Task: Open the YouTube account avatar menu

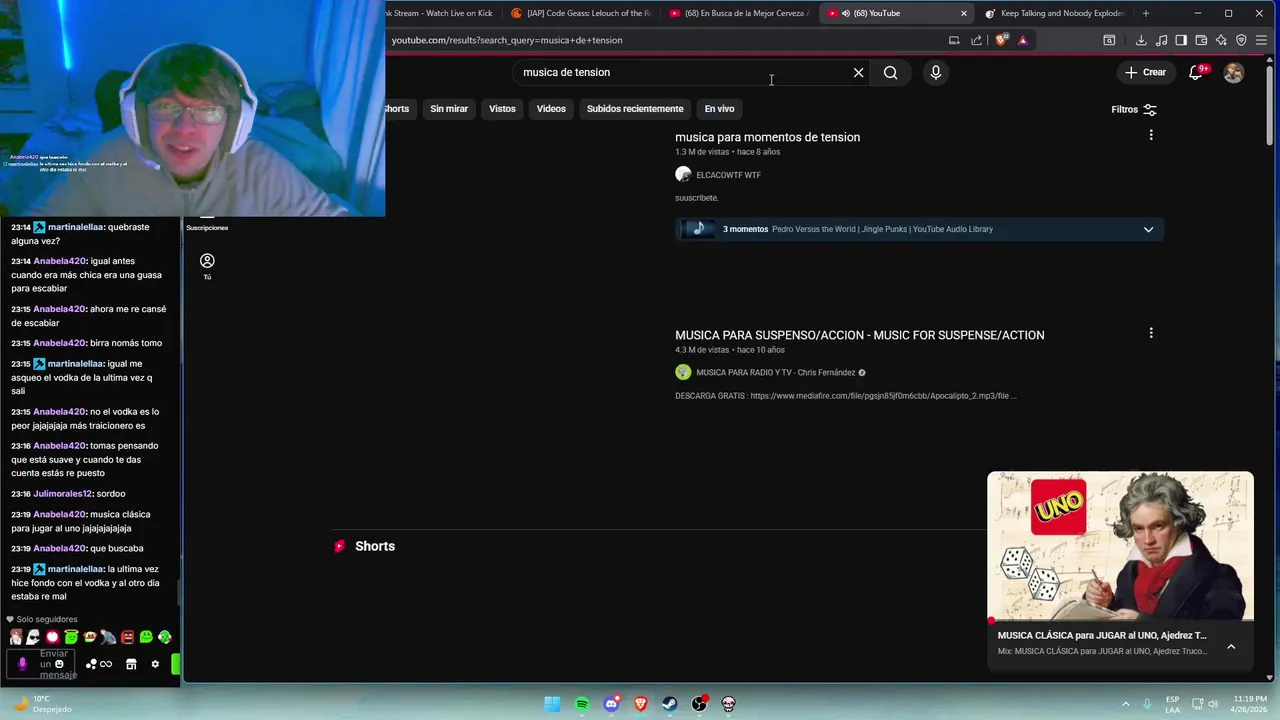Action: tap(1234, 72)
